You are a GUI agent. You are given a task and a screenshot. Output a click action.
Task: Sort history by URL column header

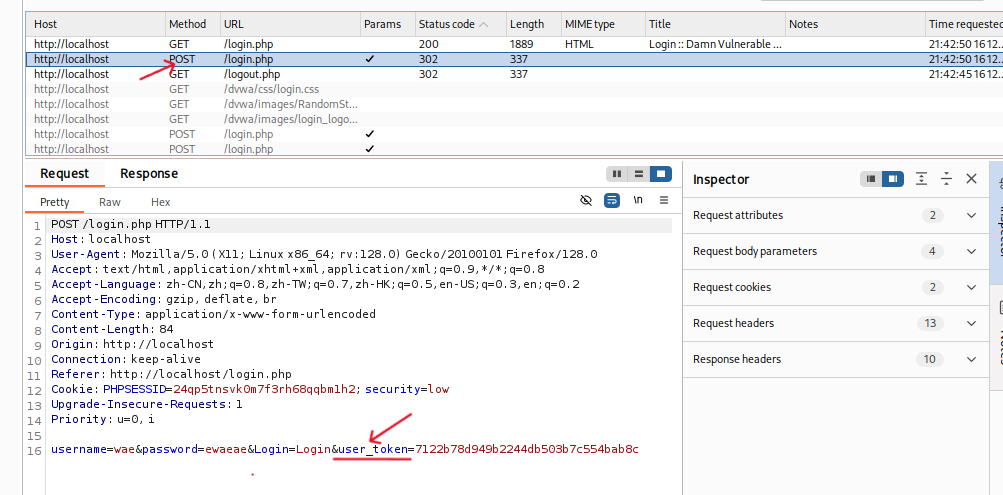coord(290,24)
